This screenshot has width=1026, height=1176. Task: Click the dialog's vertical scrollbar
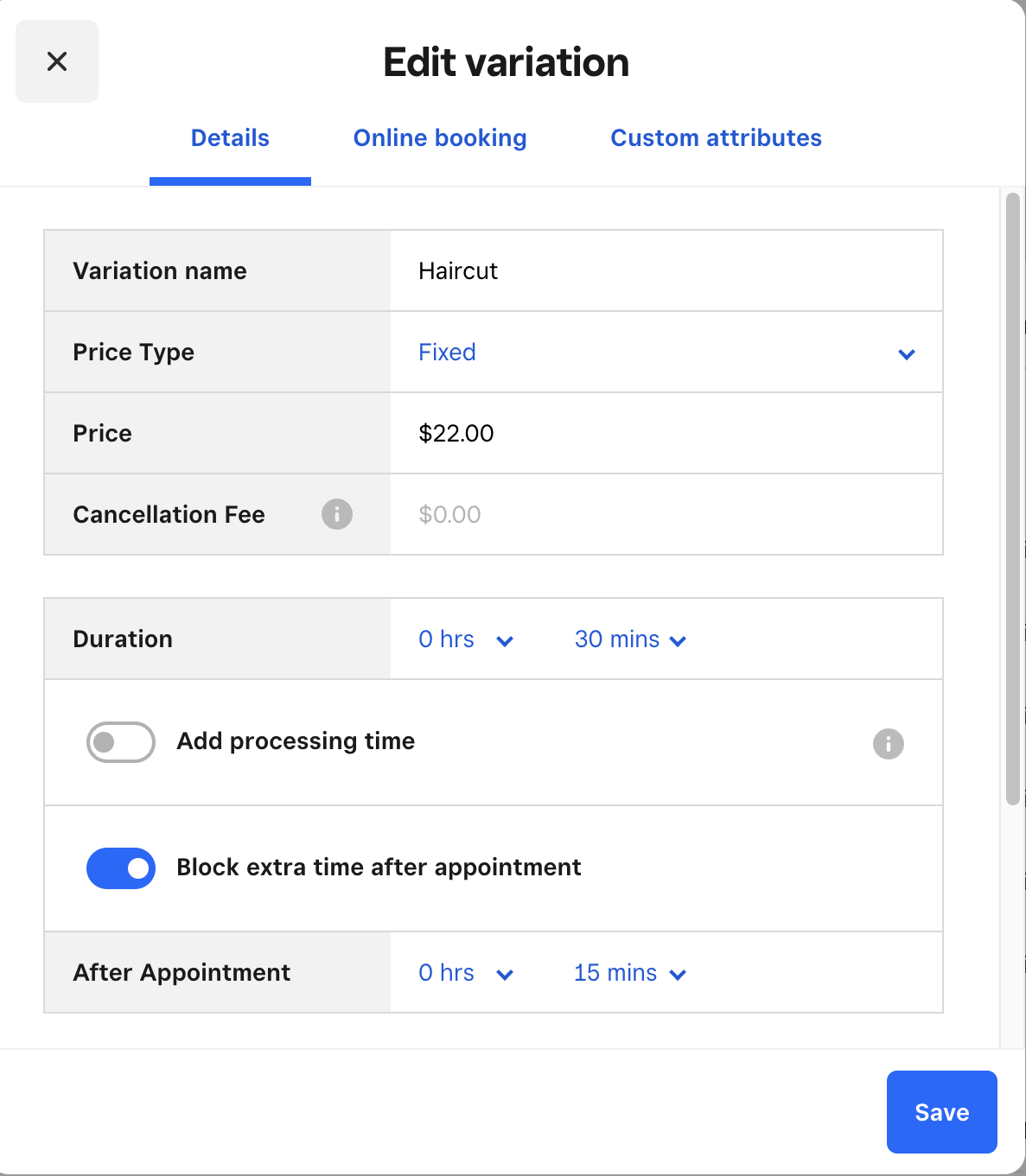[1013, 499]
